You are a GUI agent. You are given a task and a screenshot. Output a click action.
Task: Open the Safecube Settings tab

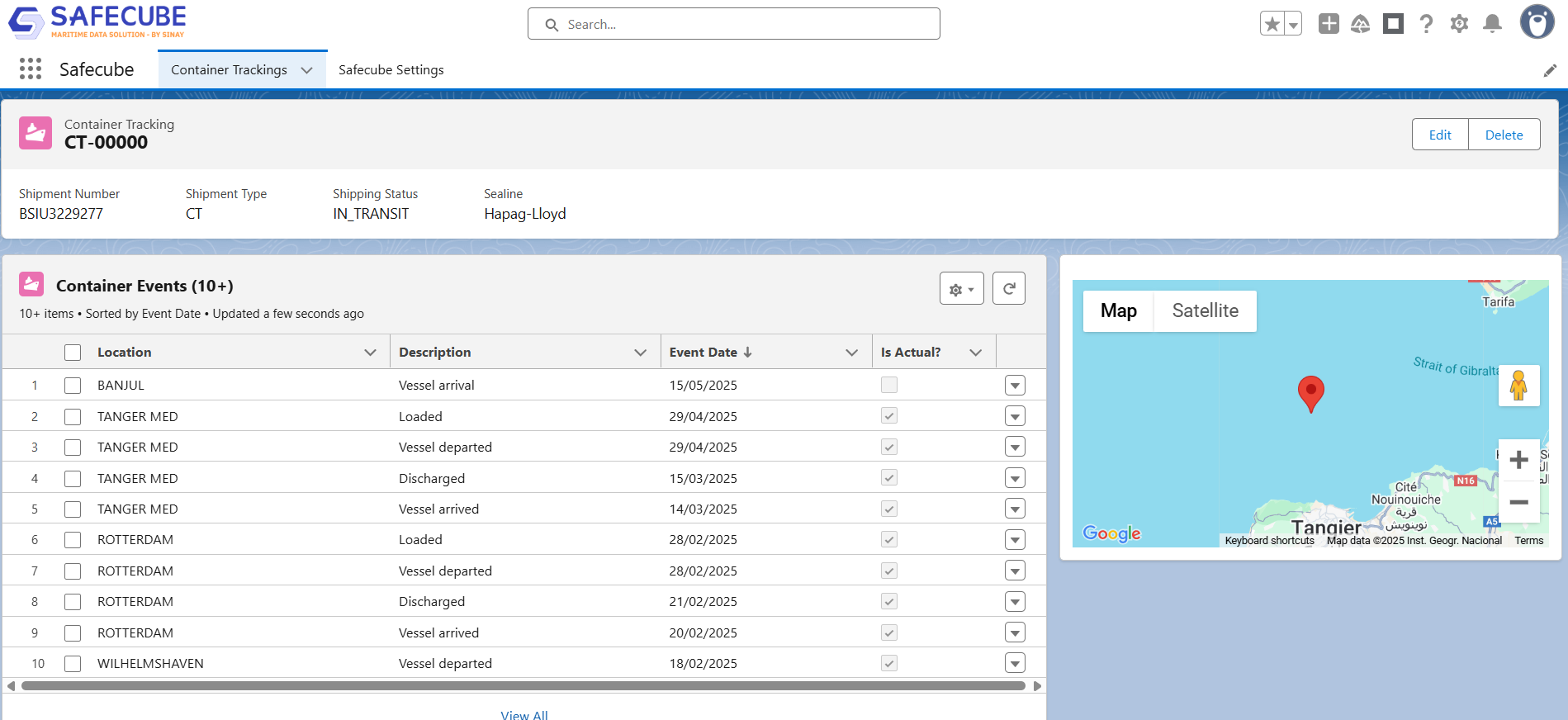(391, 70)
